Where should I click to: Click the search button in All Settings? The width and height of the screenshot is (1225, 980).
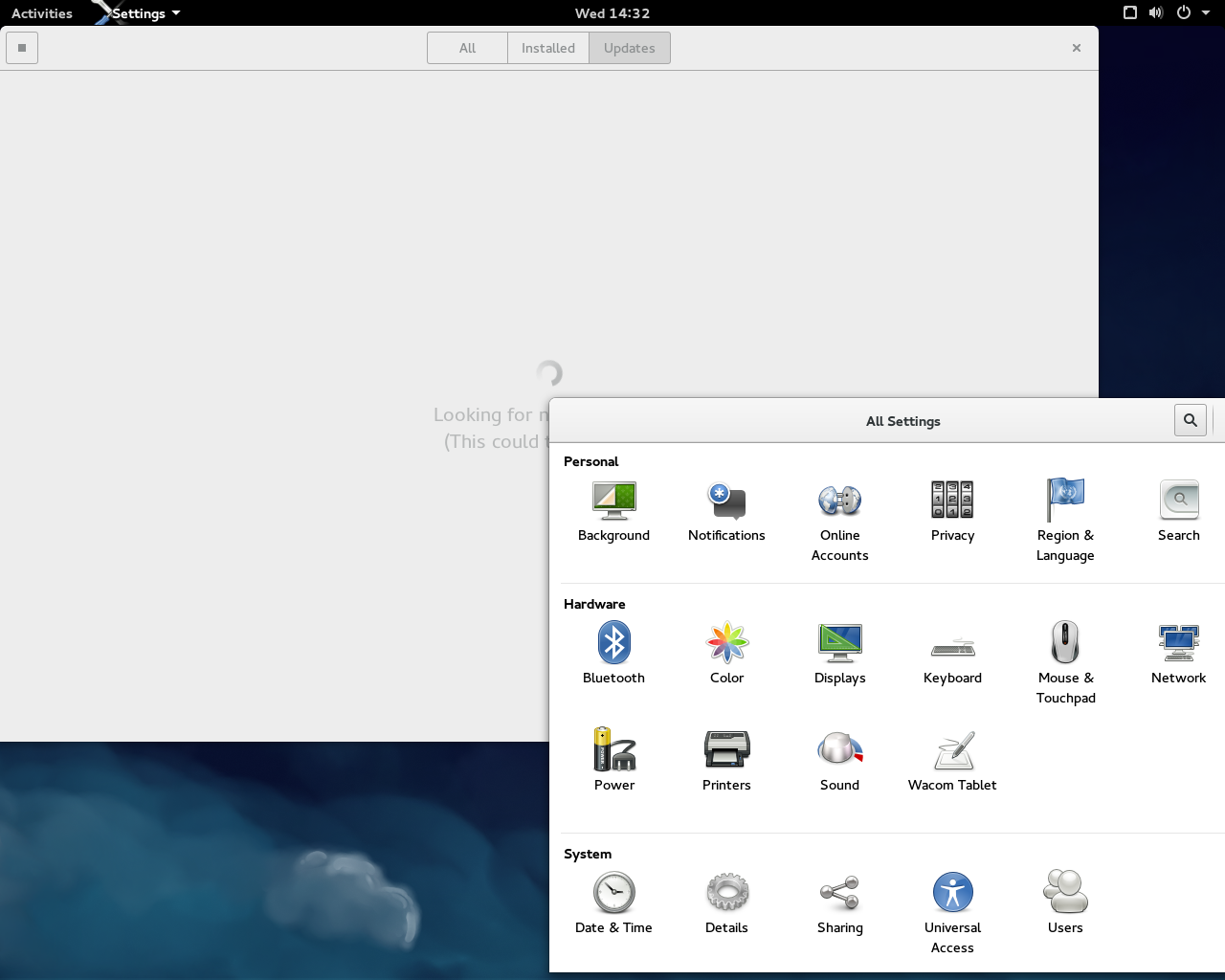[x=1191, y=420]
